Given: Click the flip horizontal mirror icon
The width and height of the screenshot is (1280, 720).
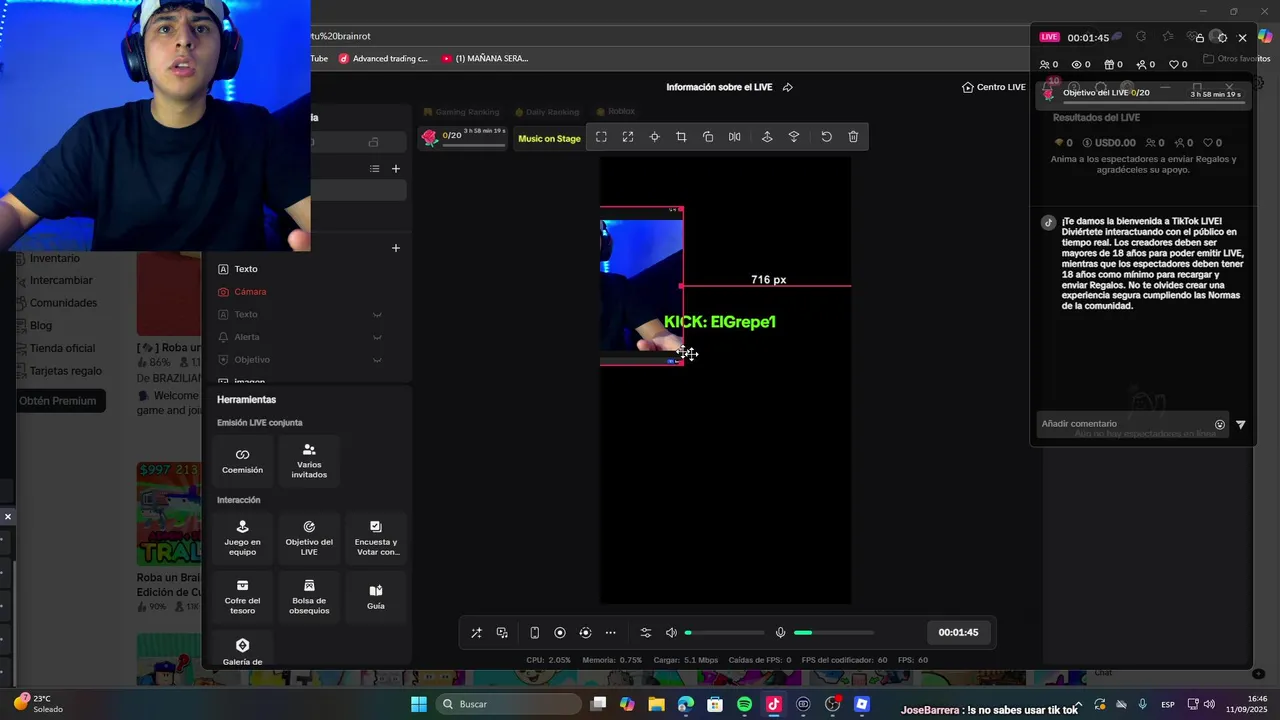Looking at the screenshot, I should (735, 137).
